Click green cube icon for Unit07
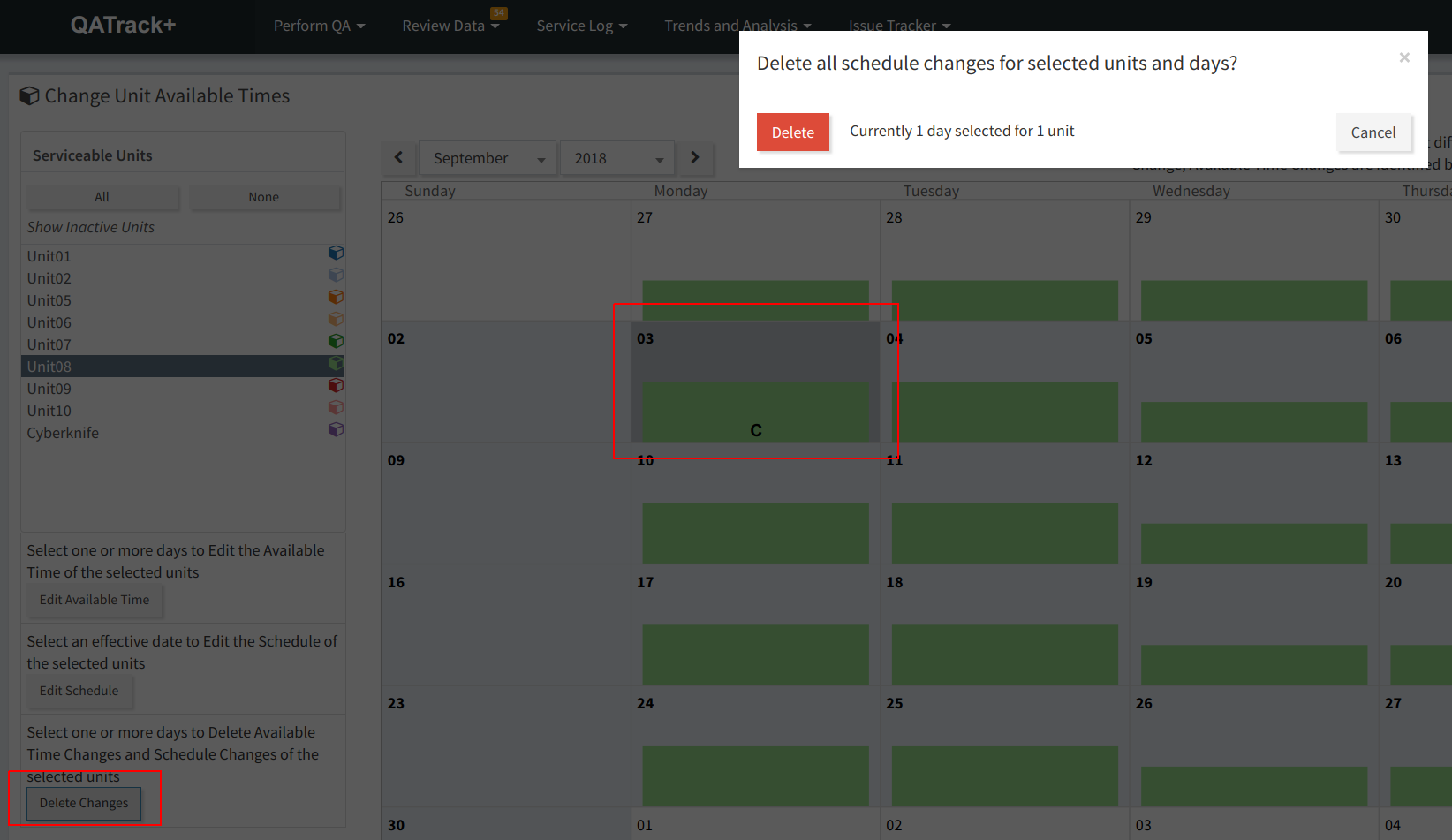The height and width of the screenshot is (840, 1452). 336,341
